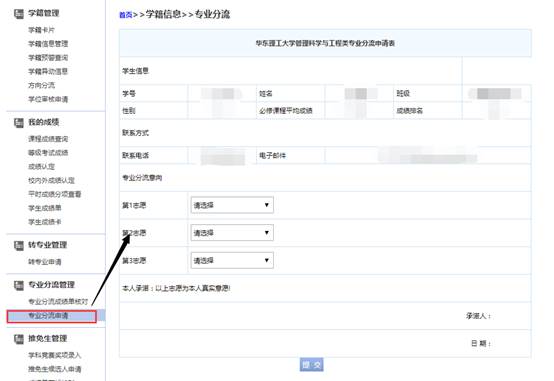Open 学籍卡片 in the sidebar
The width and height of the screenshot is (554, 381).
[41, 30]
